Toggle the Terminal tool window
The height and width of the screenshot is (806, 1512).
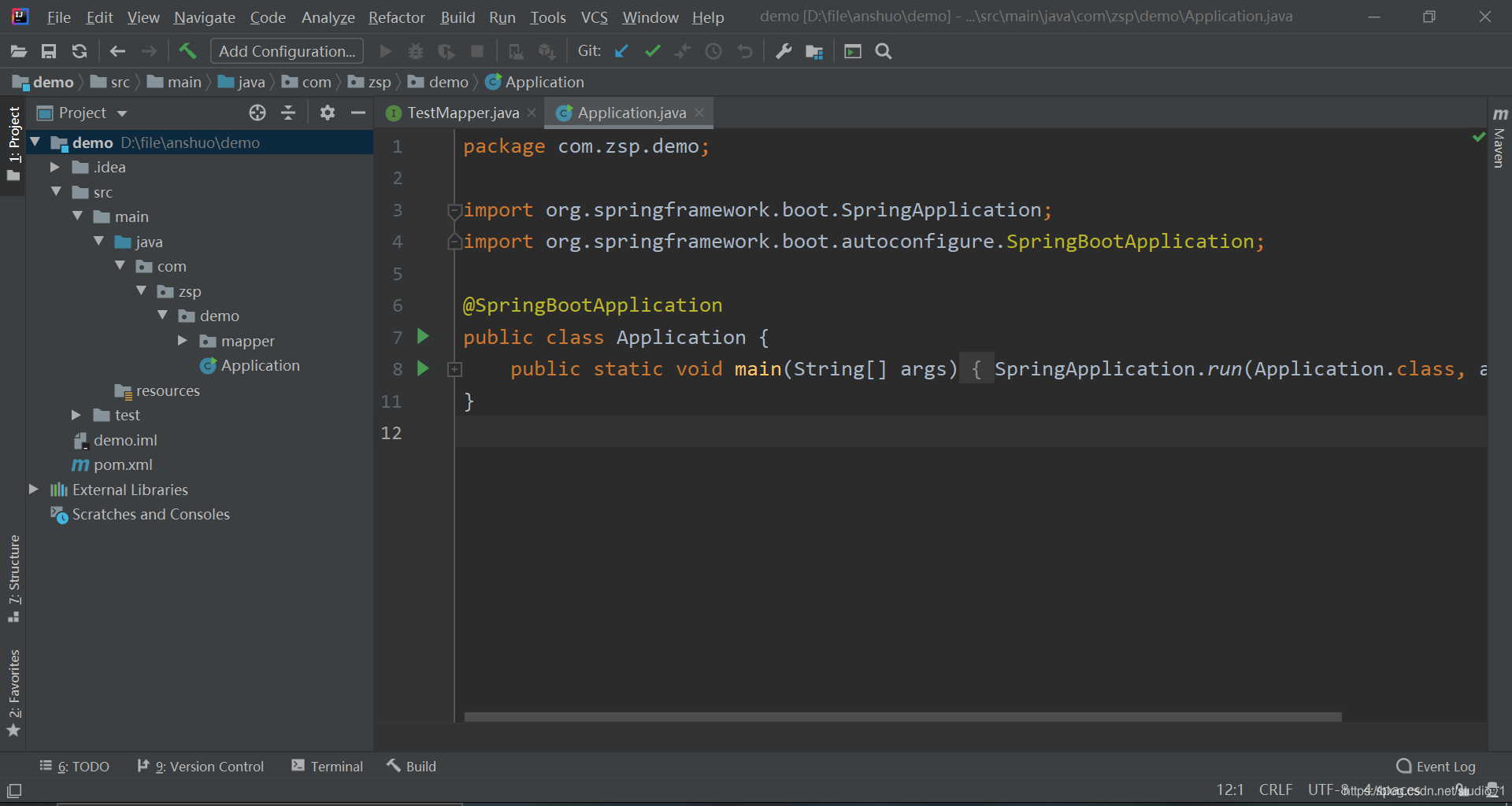tap(327, 766)
